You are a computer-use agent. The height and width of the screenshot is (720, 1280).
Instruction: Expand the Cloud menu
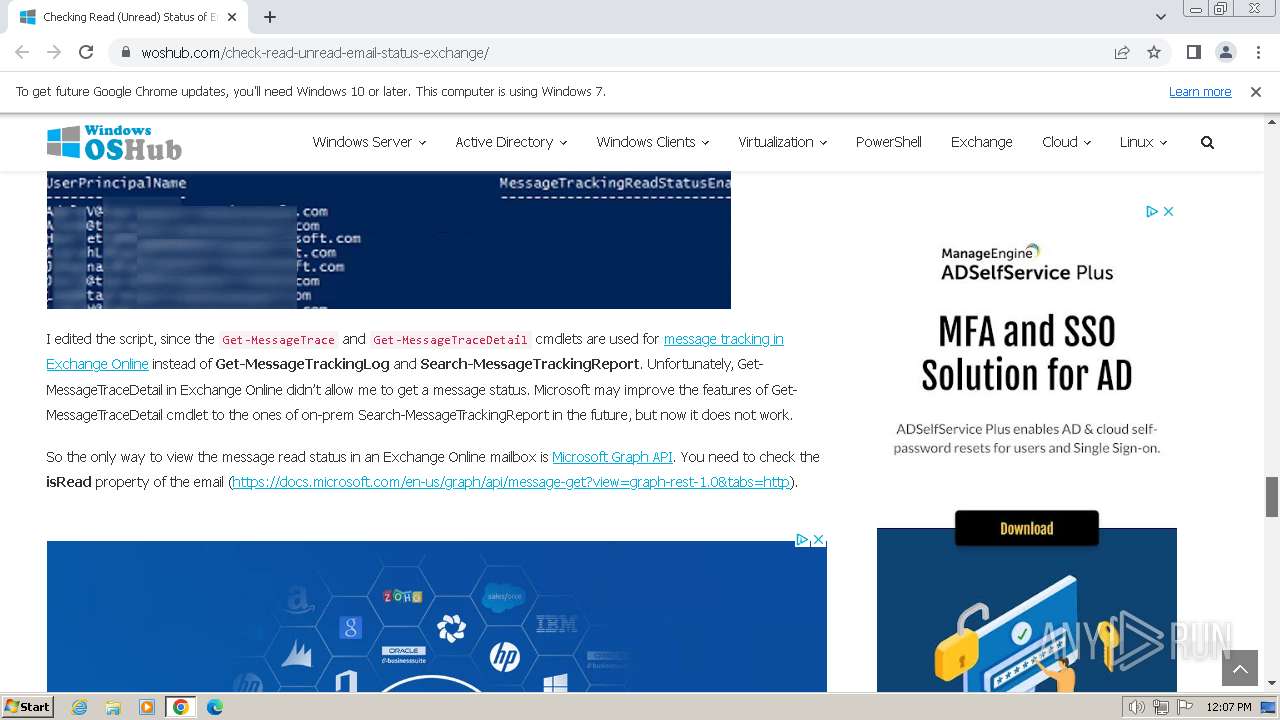[1066, 142]
